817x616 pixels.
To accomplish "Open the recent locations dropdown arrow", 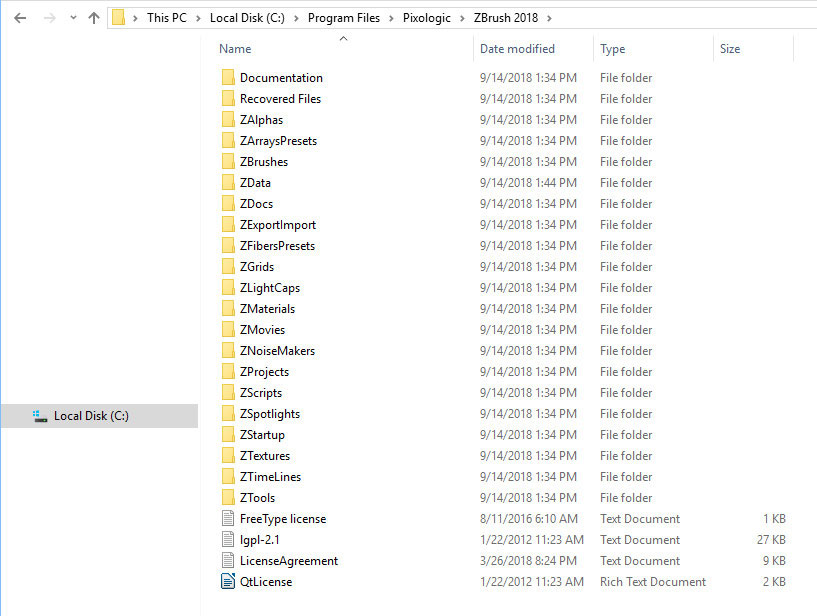I will (x=73, y=18).
